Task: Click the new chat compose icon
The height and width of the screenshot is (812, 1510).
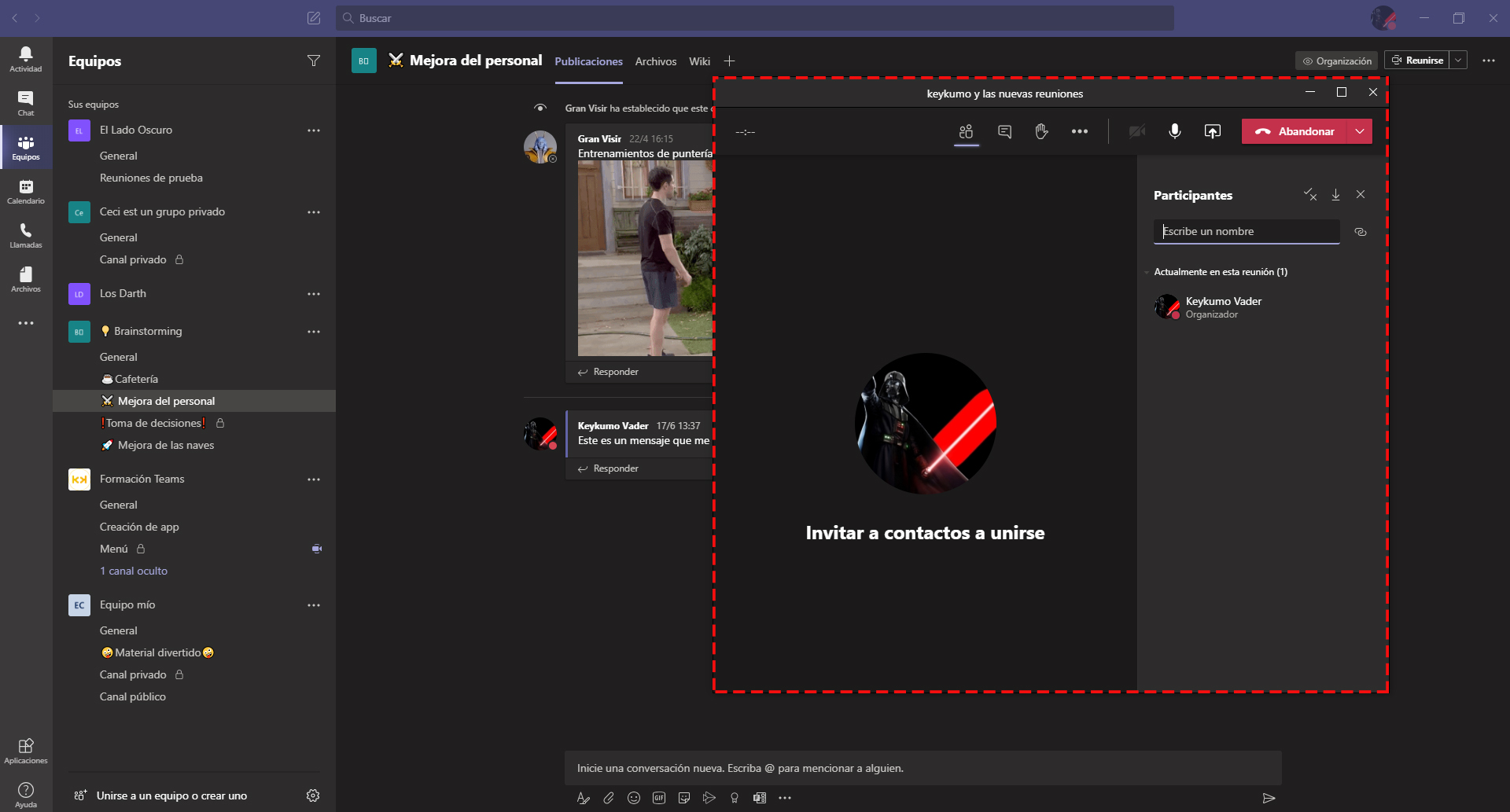Action: tap(314, 17)
